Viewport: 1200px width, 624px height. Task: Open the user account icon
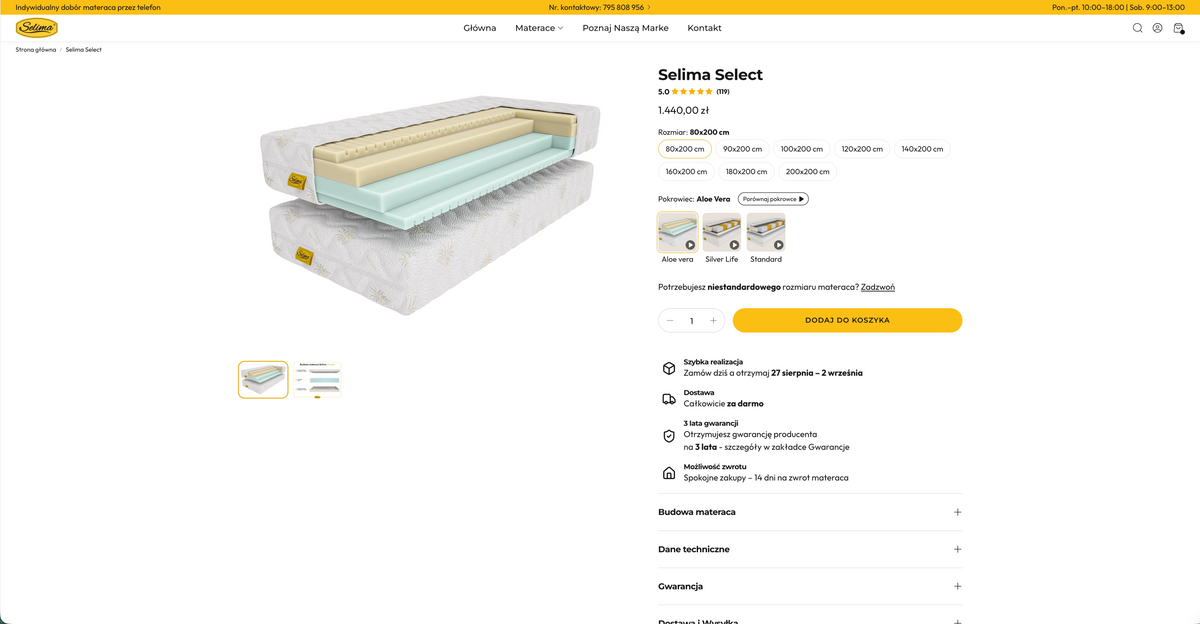(1157, 28)
